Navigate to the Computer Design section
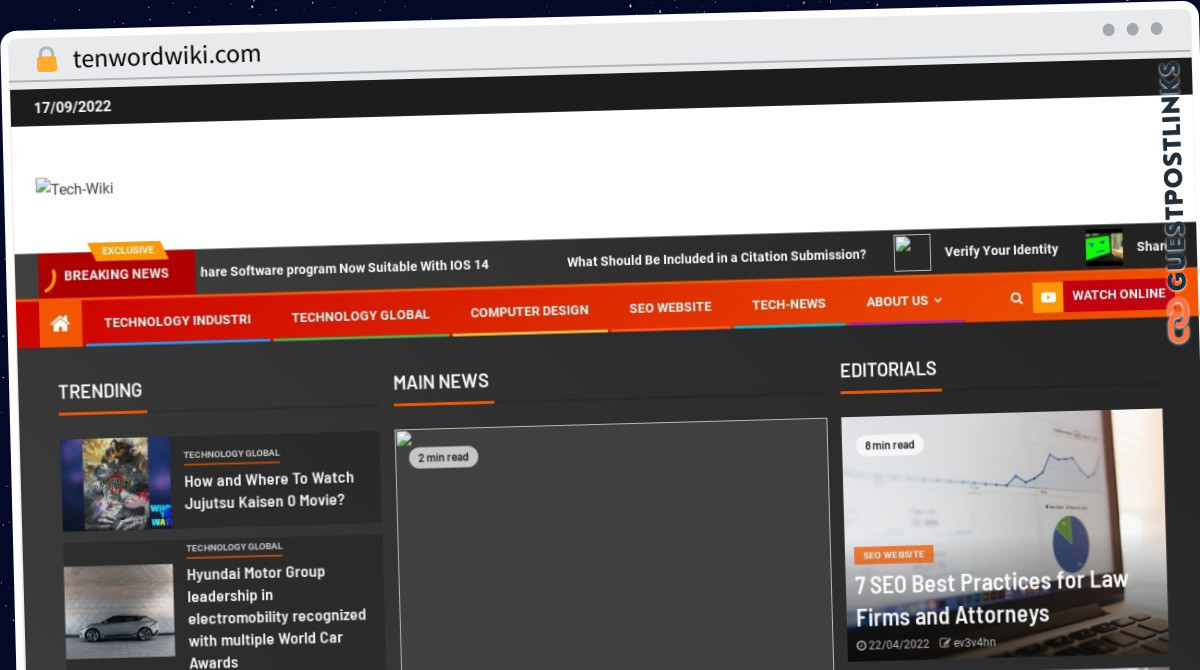The image size is (1200, 670). (529, 311)
